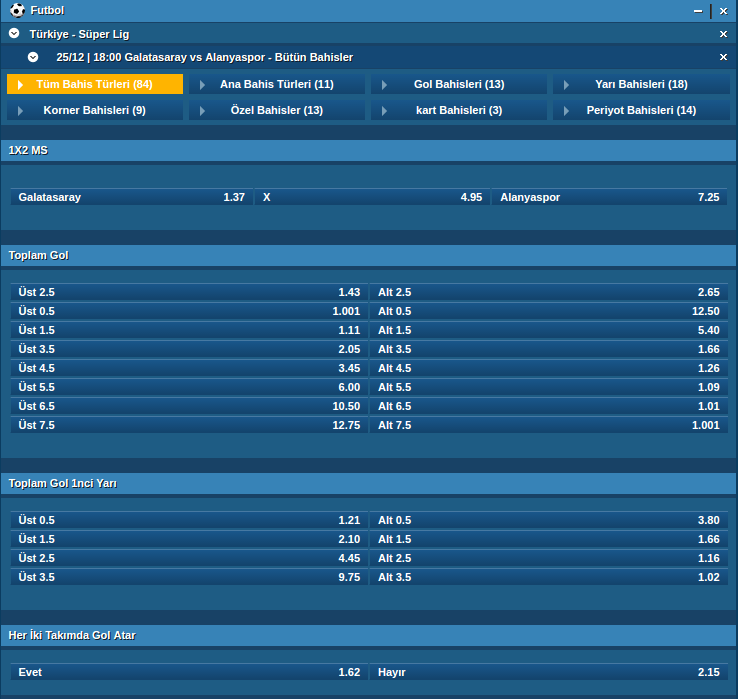Select Tüm Bahis Türleri (84) tab

coord(95,84)
